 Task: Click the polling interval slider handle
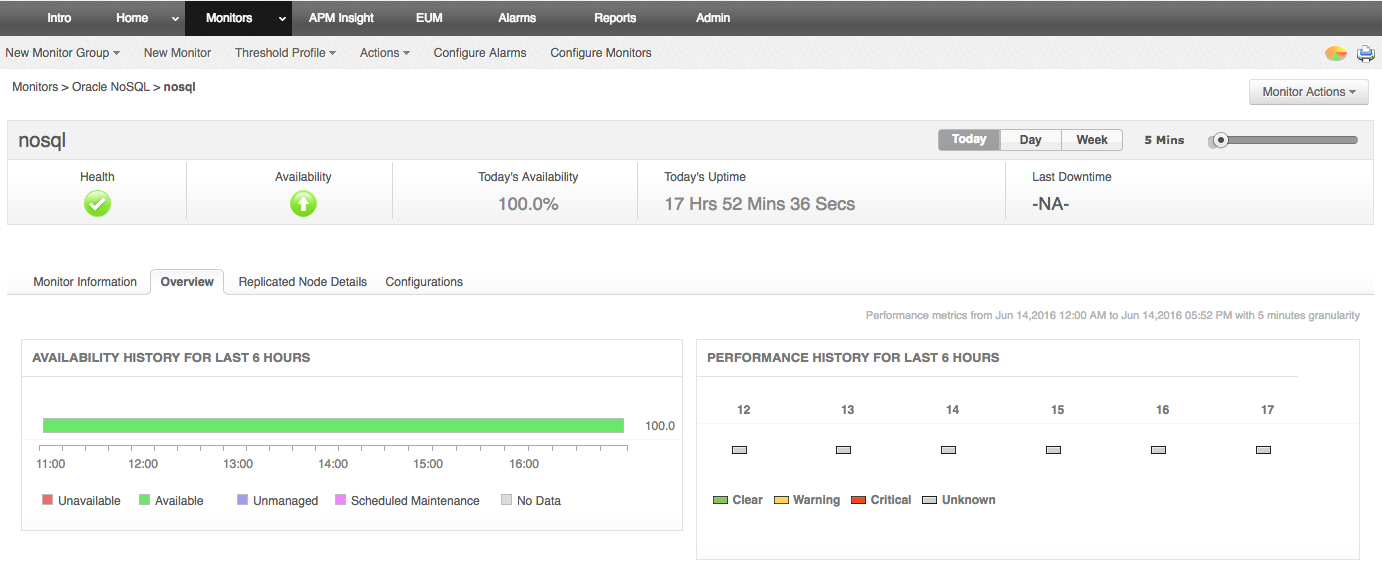(x=1219, y=141)
